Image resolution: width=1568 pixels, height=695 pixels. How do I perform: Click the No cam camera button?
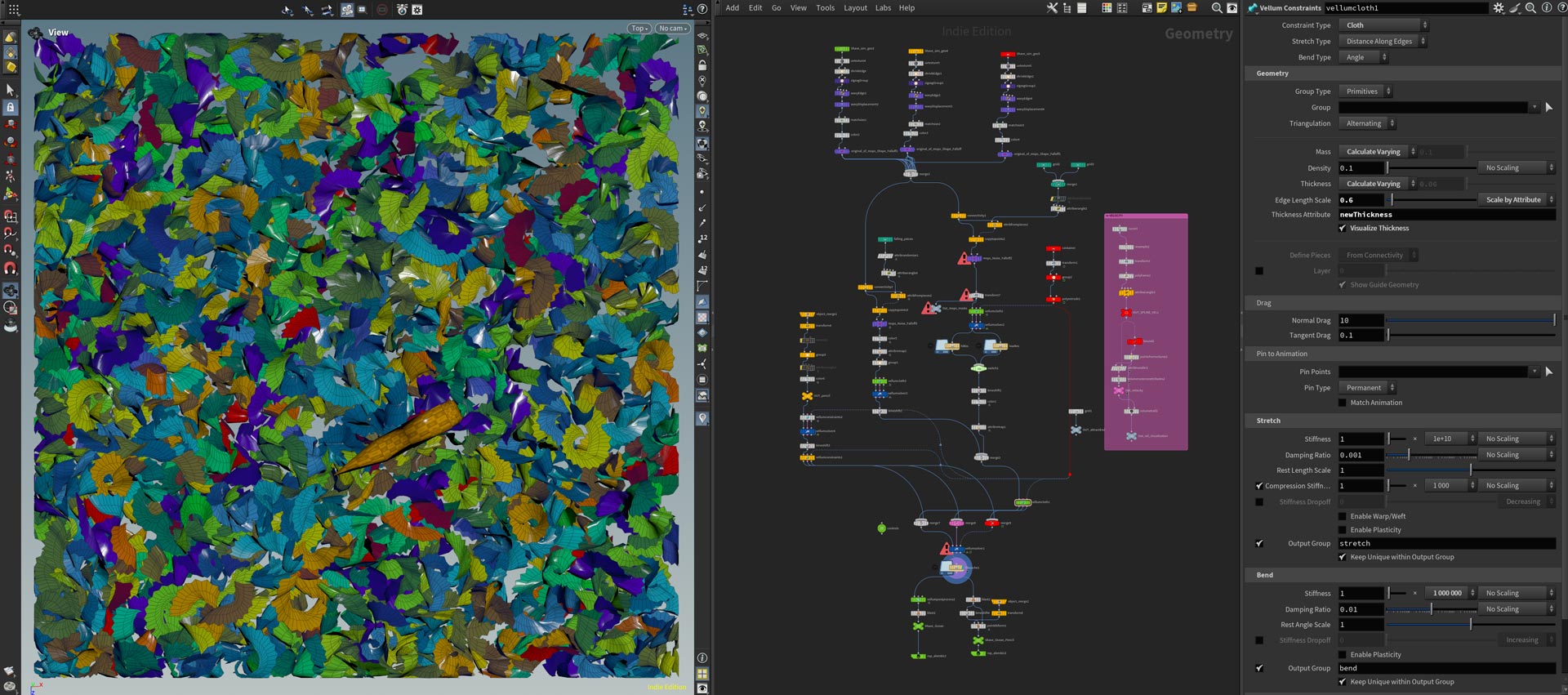click(673, 29)
